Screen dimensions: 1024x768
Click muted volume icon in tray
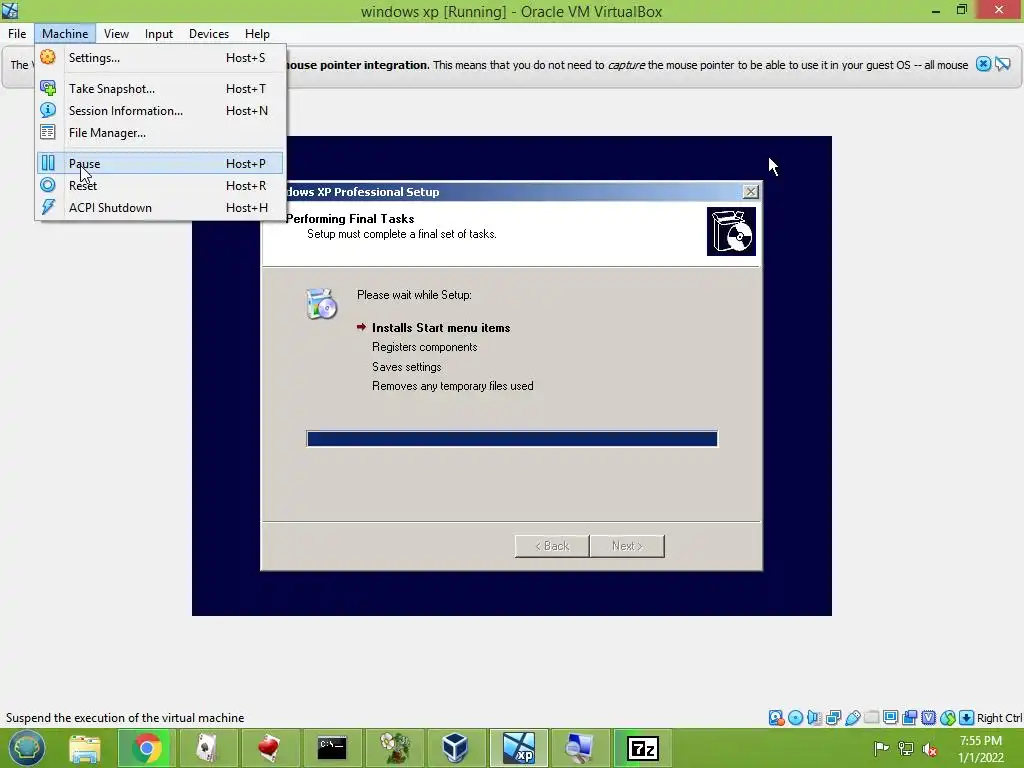[930, 749]
